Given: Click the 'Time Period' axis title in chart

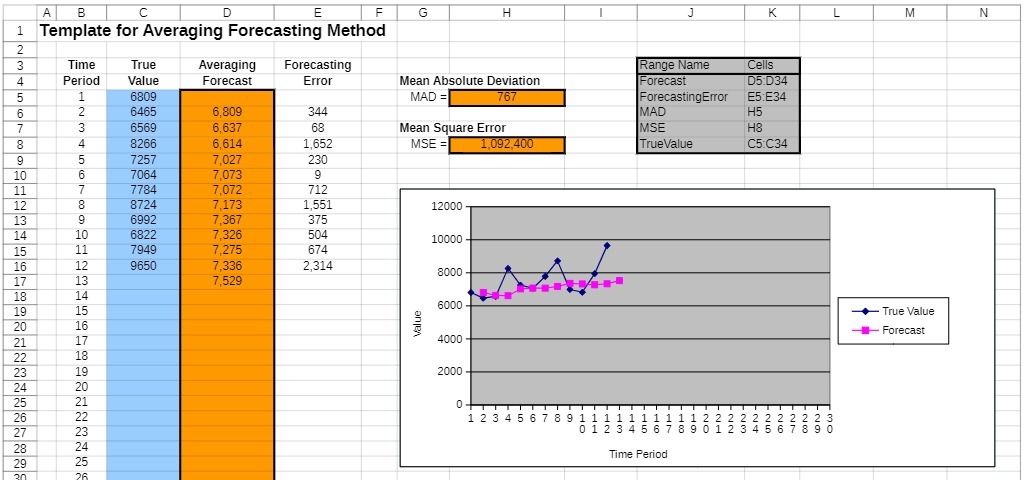Looking at the screenshot, I should click(638, 454).
